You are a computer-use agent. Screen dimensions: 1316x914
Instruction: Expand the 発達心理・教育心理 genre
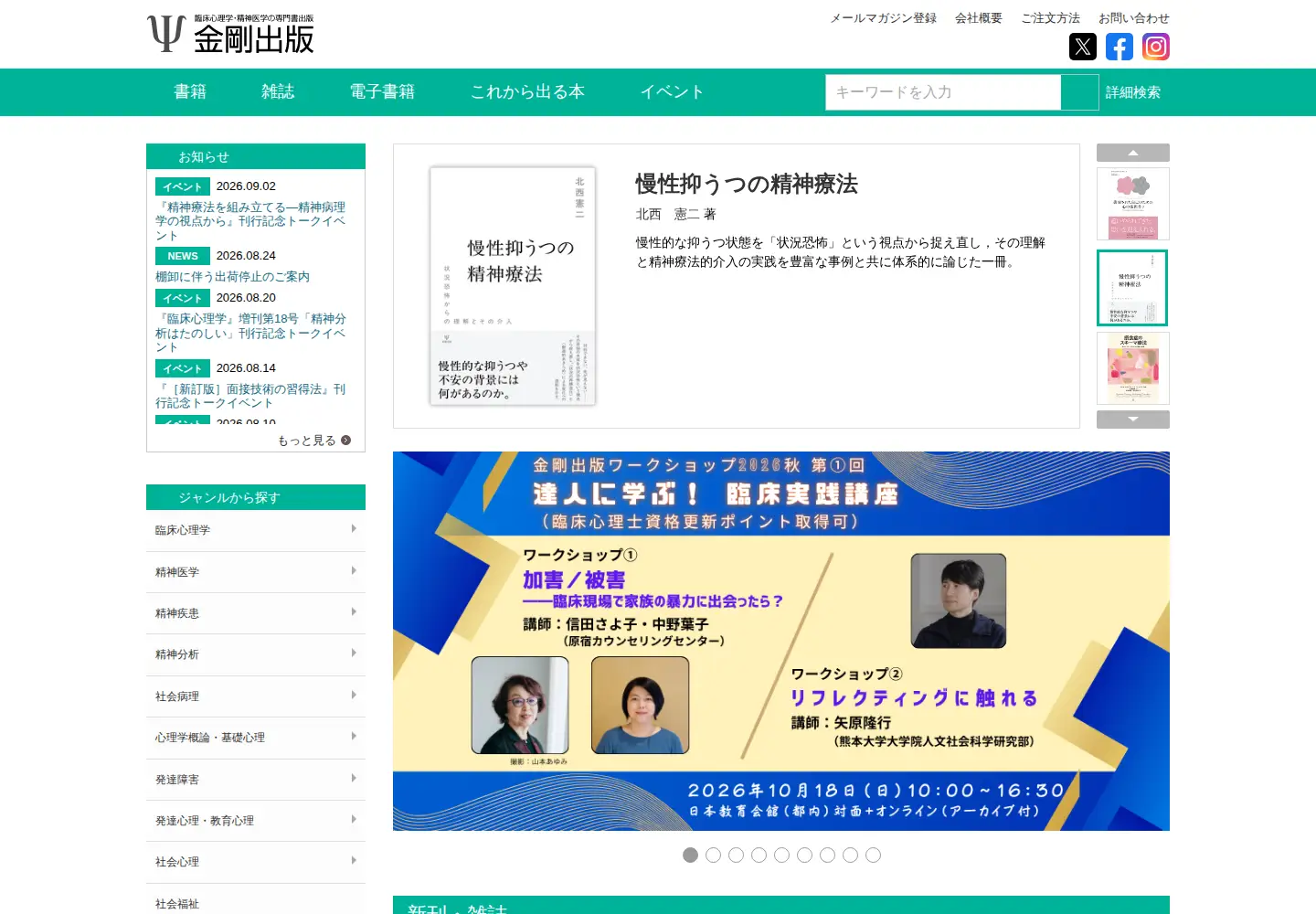pos(256,821)
